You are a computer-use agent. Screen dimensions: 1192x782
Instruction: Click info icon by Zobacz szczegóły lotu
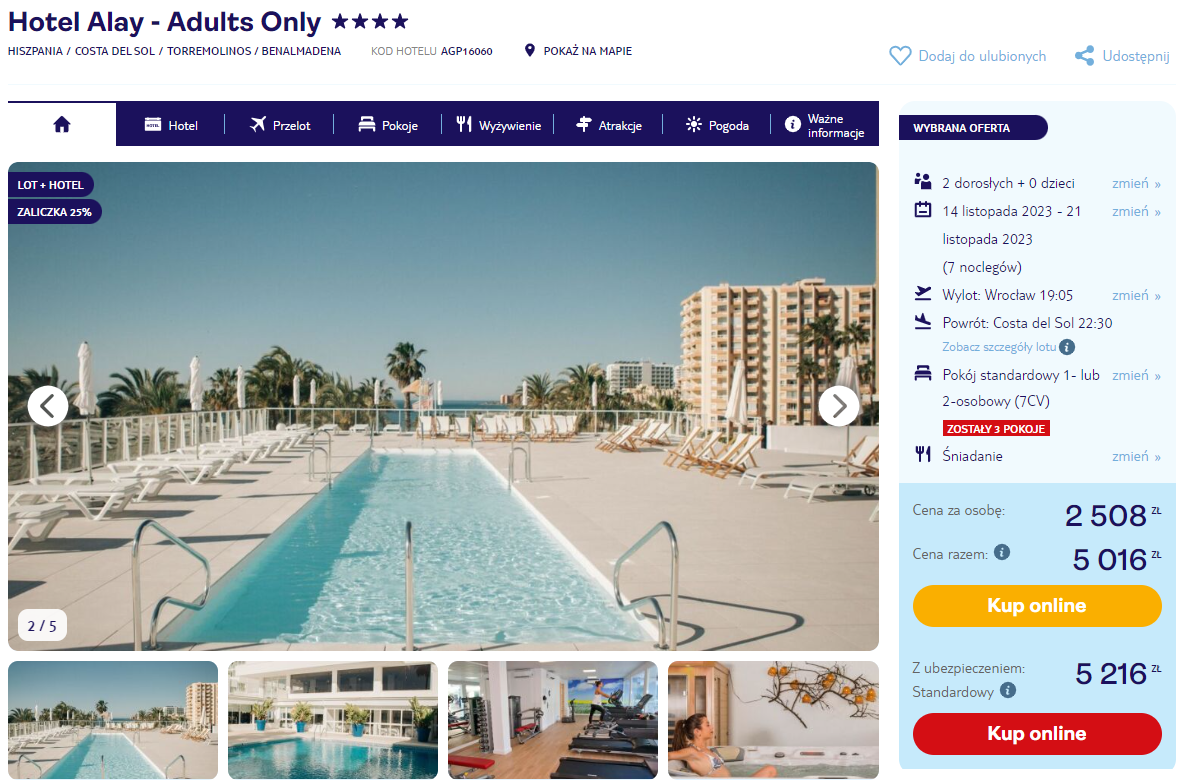(1067, 347)
